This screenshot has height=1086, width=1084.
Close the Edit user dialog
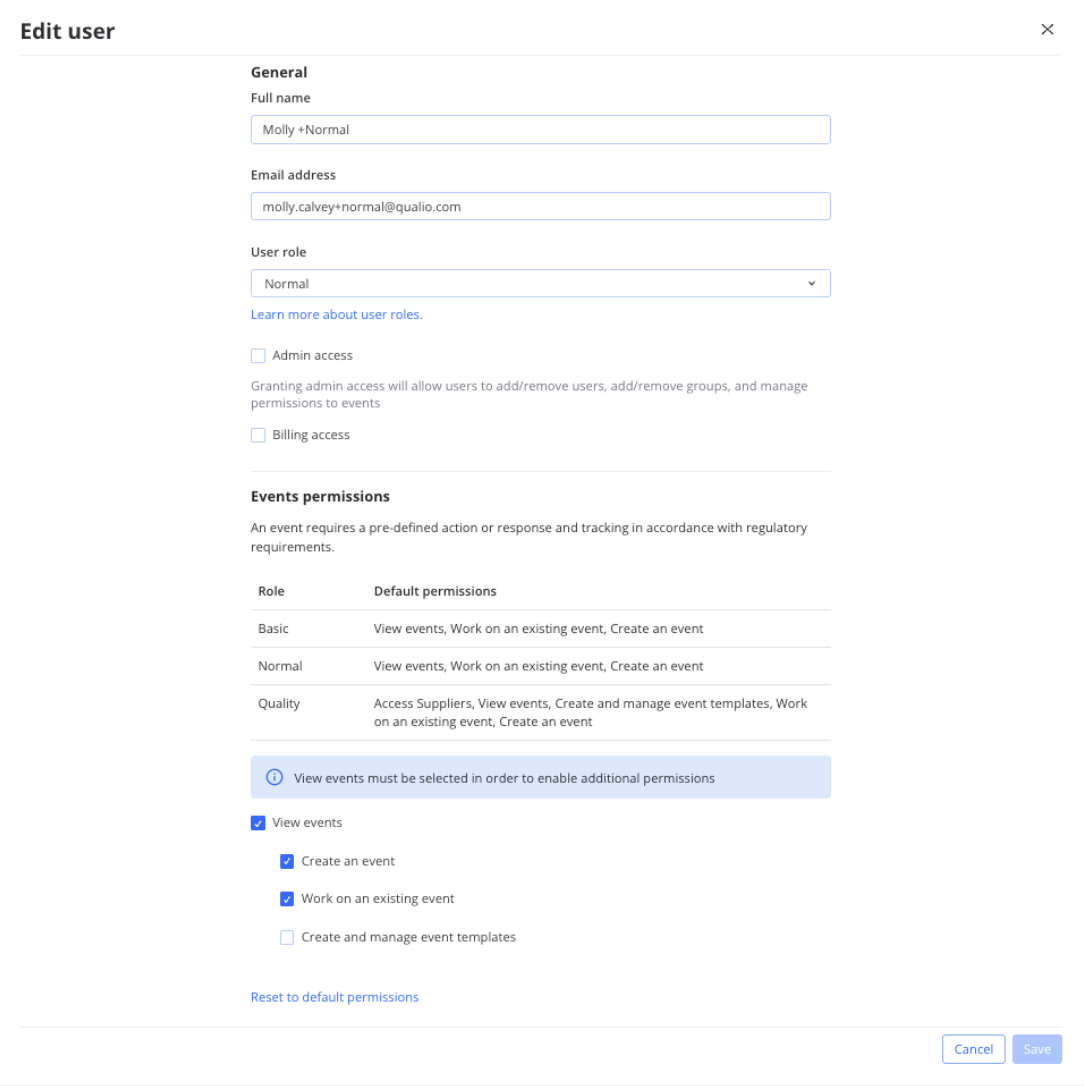1047,29
